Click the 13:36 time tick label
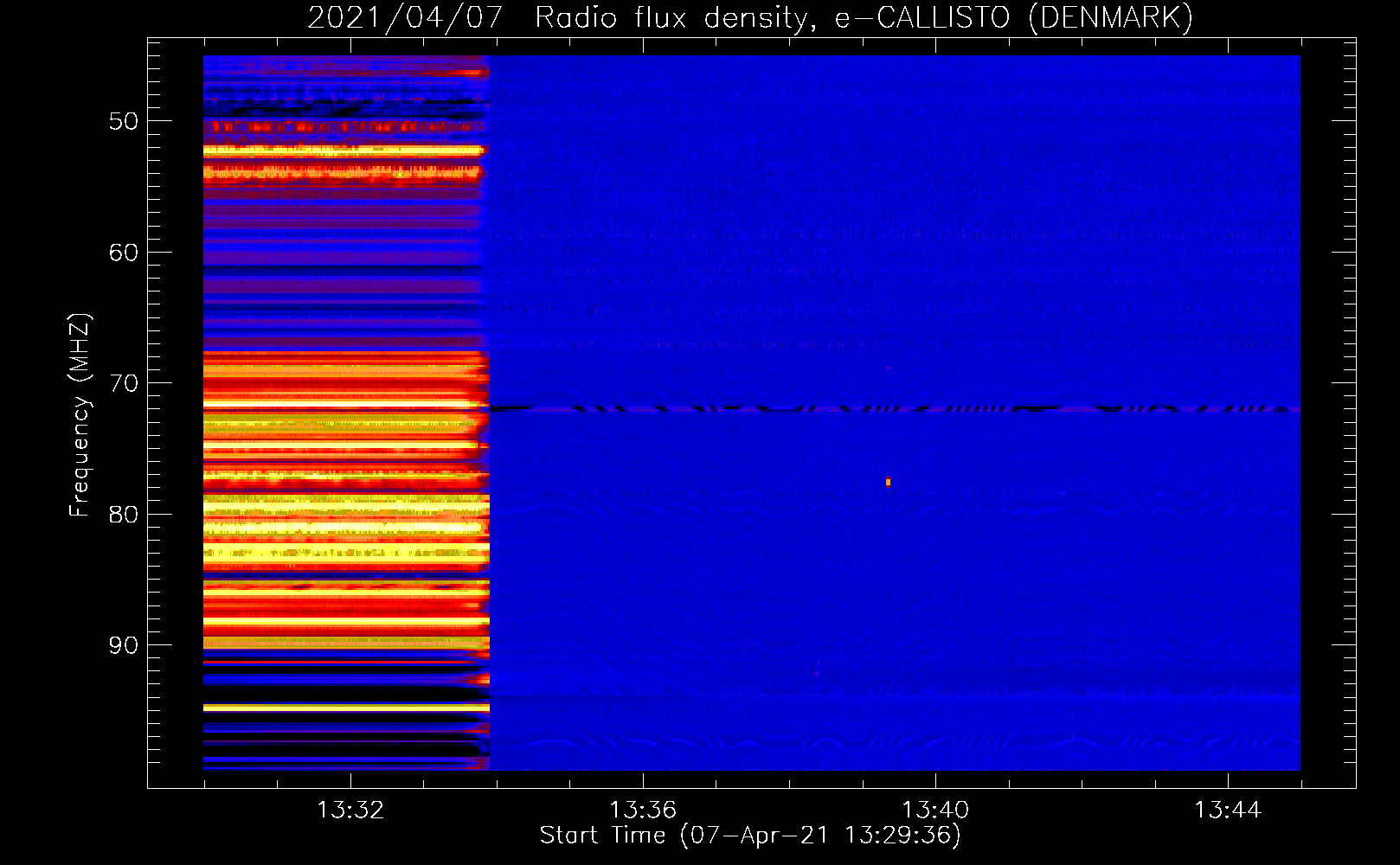Screen dimensions: 1400x865 [x=643, y=811]
